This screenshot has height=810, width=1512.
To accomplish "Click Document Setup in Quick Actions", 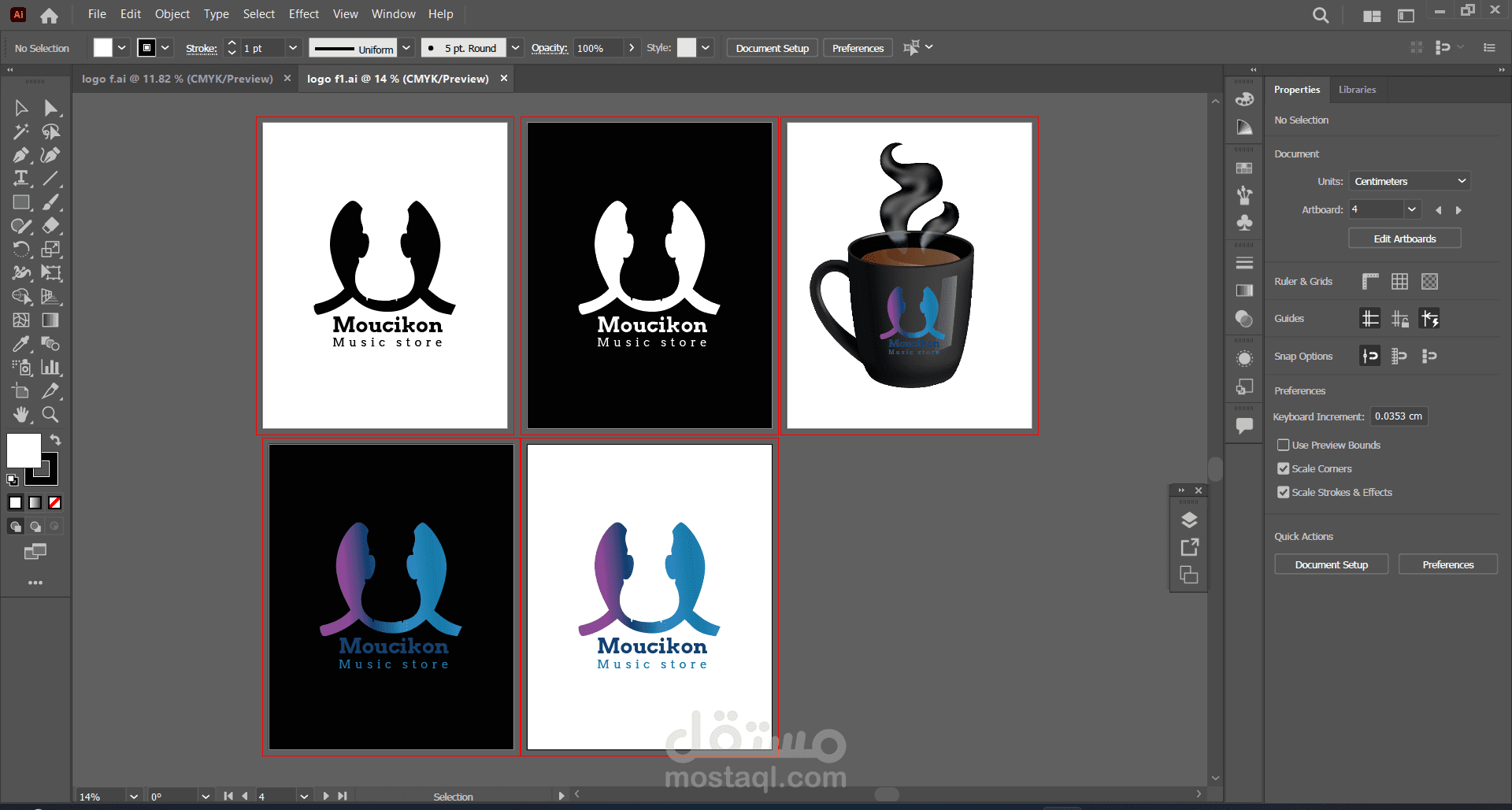I will pyautogui.click(x=1331, y=565).
